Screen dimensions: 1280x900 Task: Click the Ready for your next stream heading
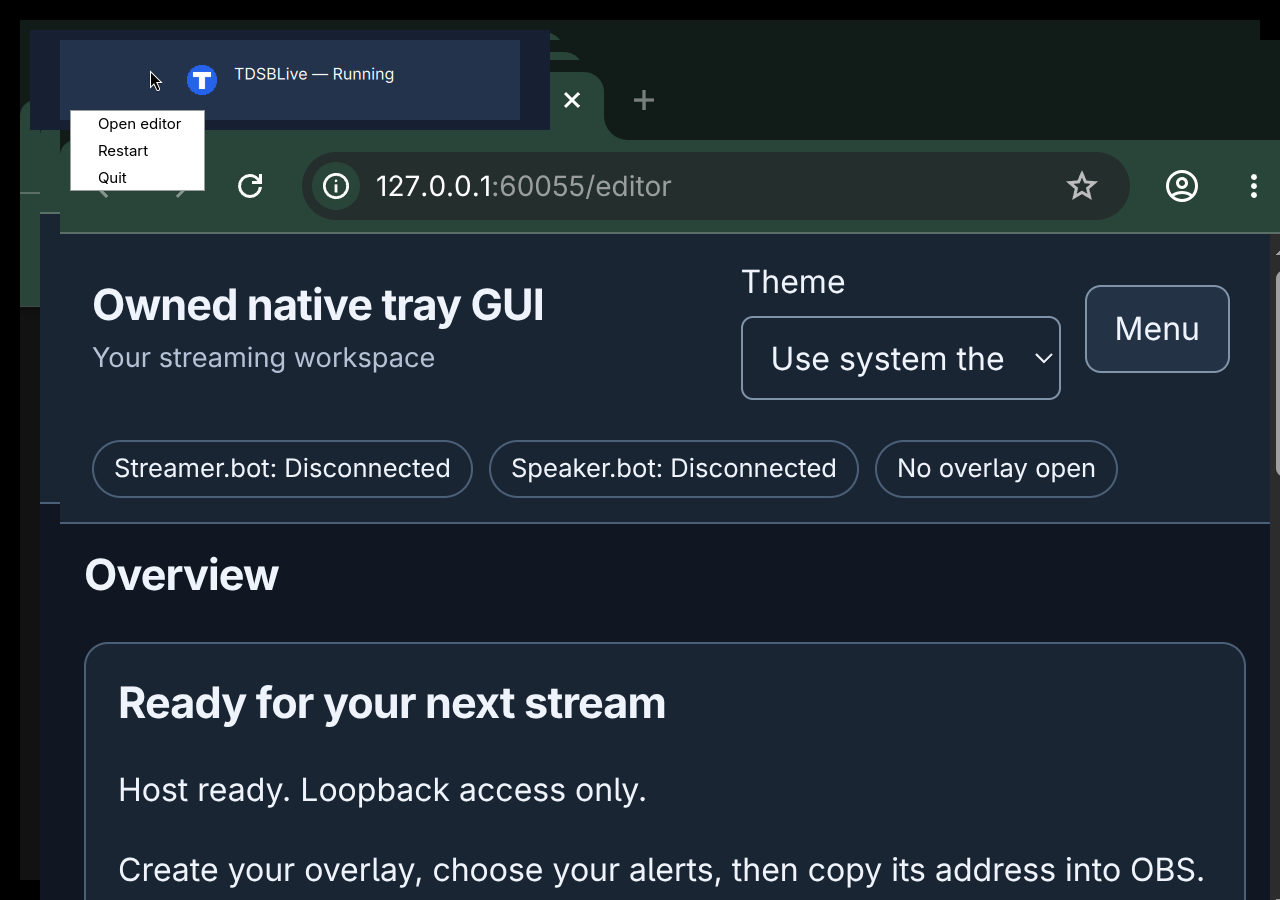392,703
